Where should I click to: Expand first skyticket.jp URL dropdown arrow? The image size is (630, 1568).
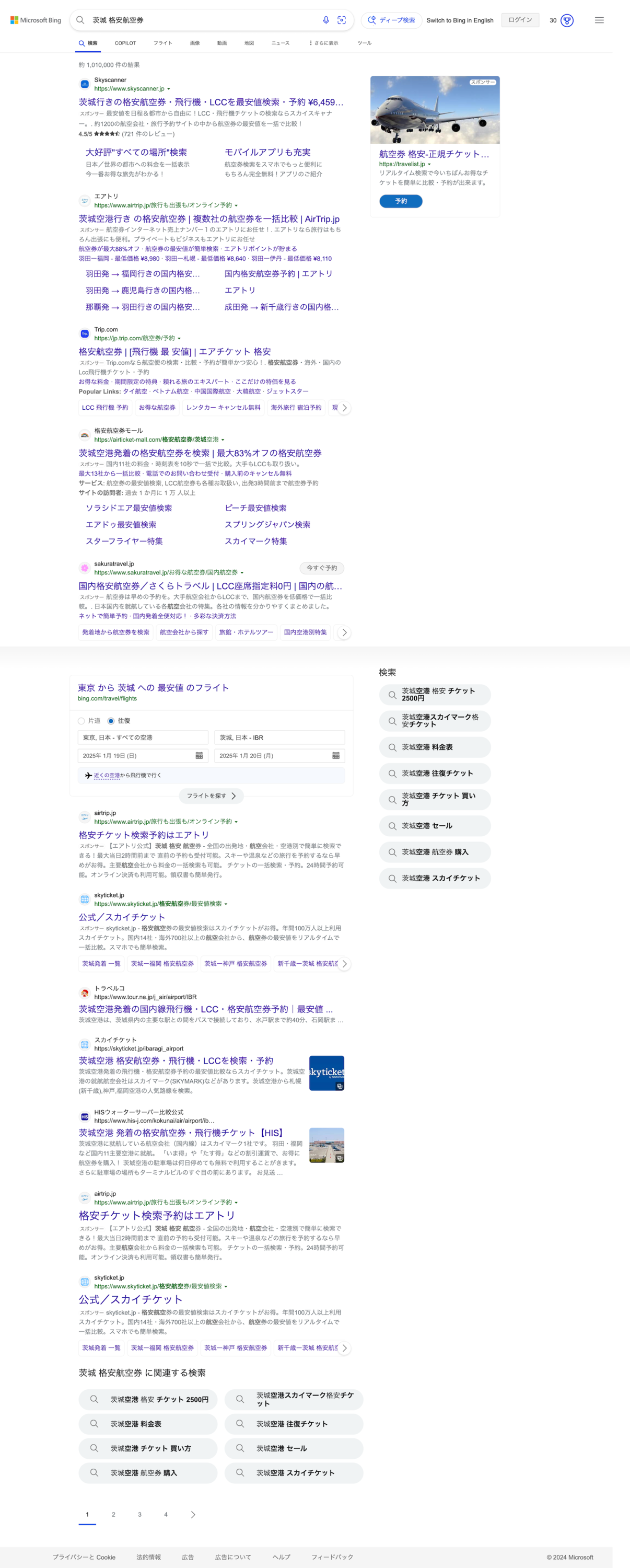coord(226,904)
